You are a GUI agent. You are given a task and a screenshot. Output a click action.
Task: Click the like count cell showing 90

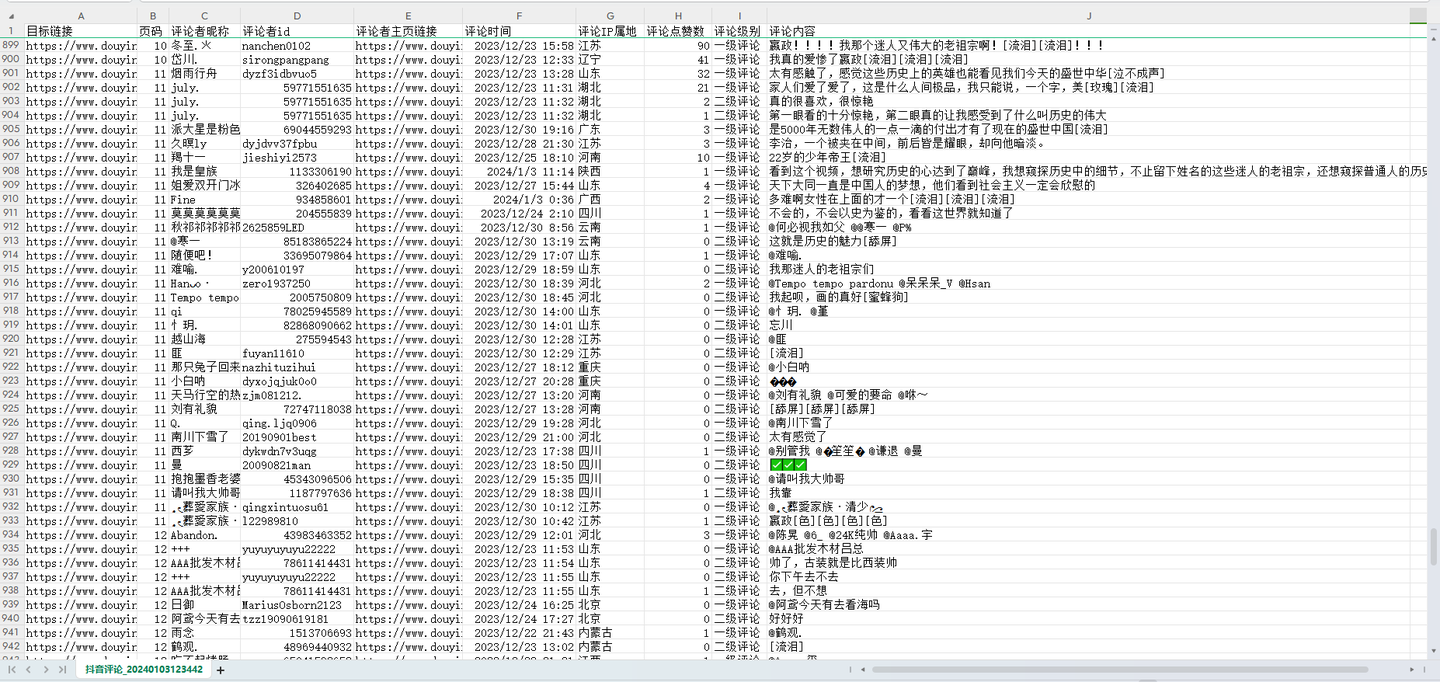677,45
